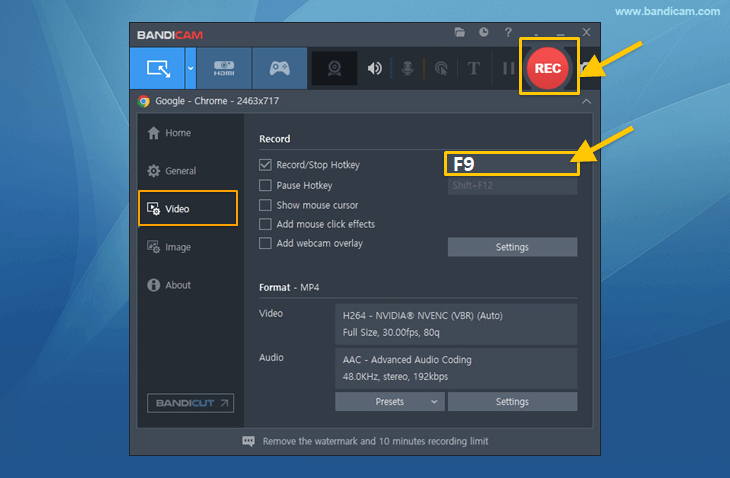
Task: Toggle the text overlay T icon
Action: point(473,68)
